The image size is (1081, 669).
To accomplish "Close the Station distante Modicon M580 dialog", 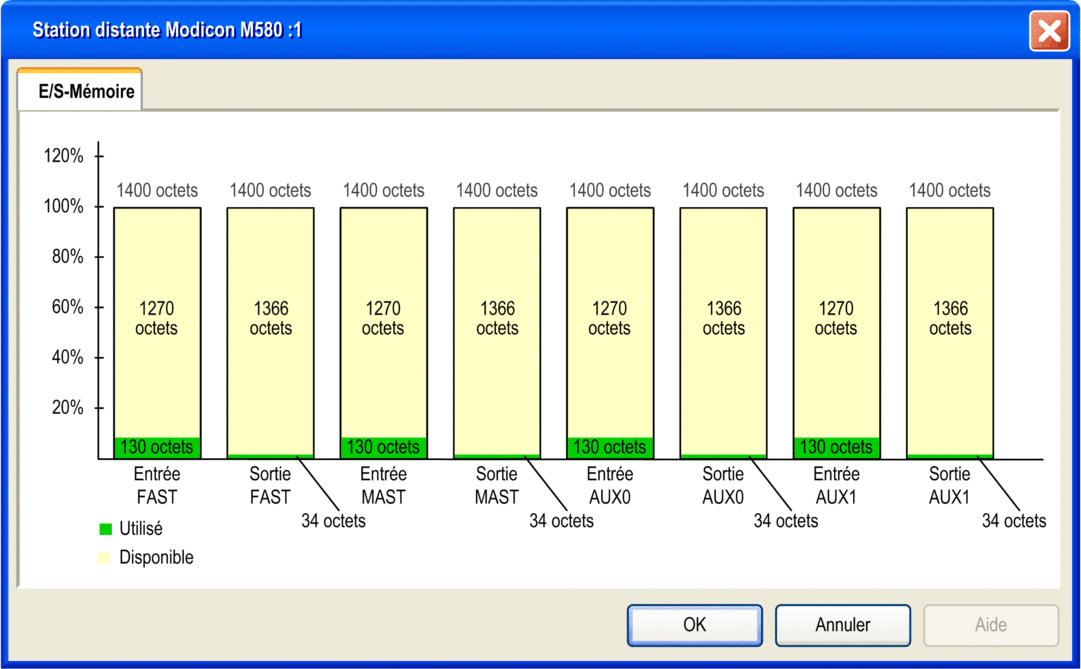I will 1049,30.
